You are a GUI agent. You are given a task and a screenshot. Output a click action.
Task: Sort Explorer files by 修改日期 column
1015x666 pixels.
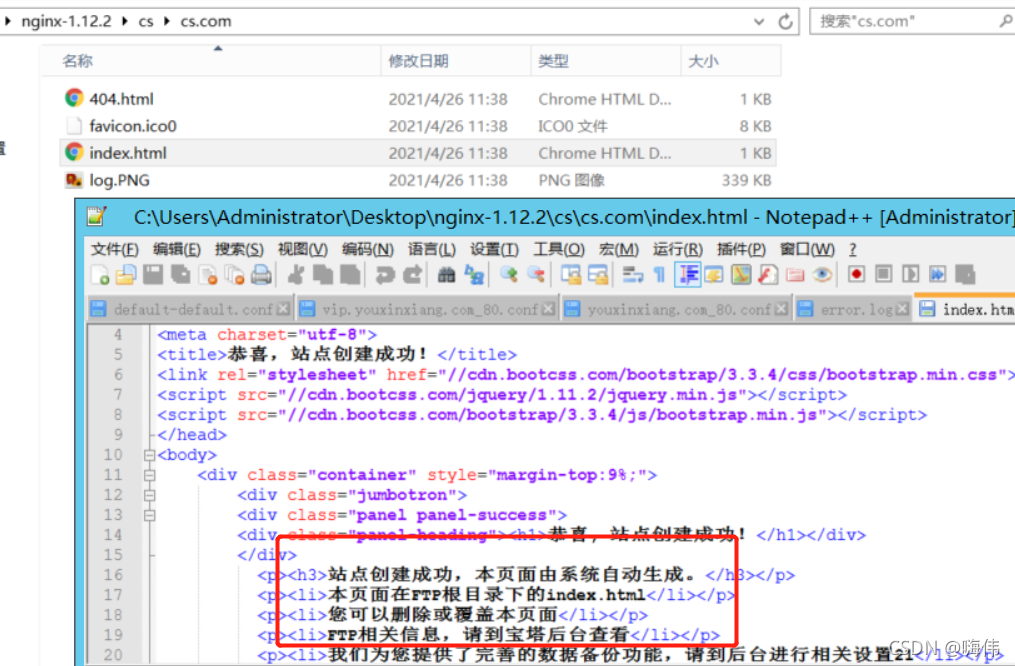pos(456,61)
